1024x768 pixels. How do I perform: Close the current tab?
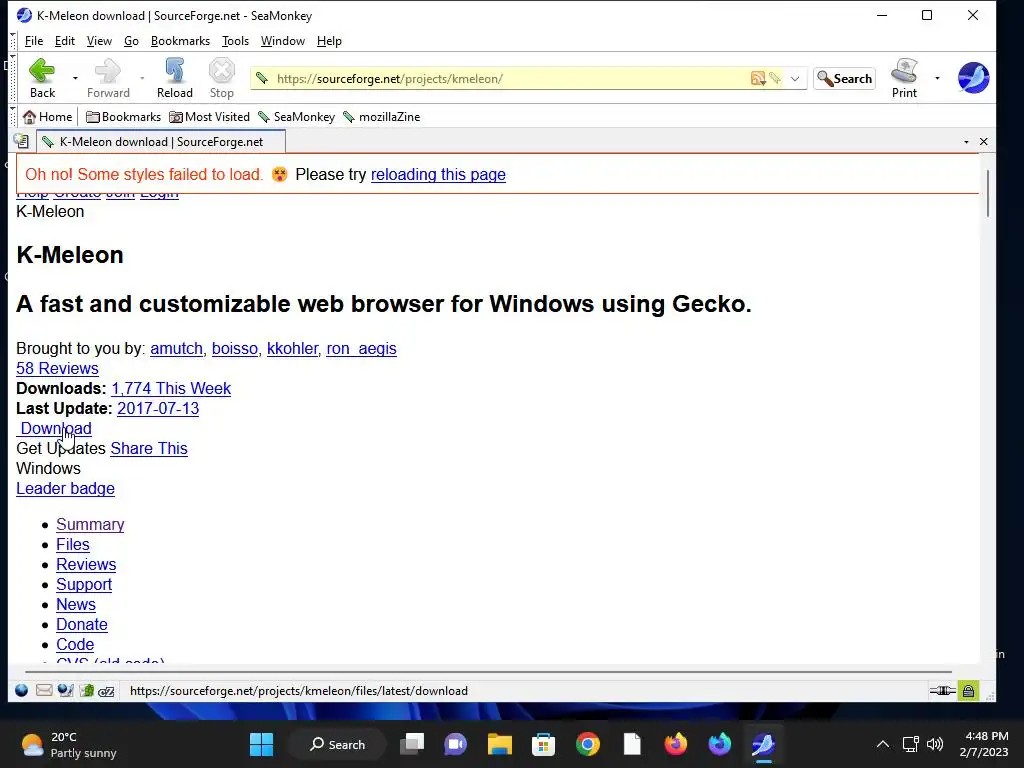(984, 142)
